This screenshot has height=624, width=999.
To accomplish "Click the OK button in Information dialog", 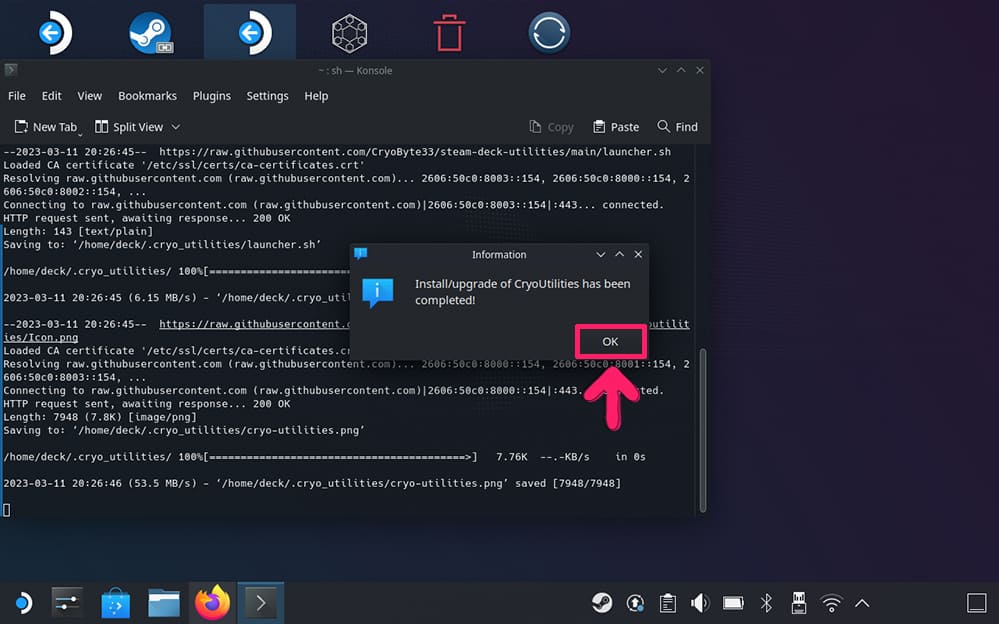I will tap(610, 342).
